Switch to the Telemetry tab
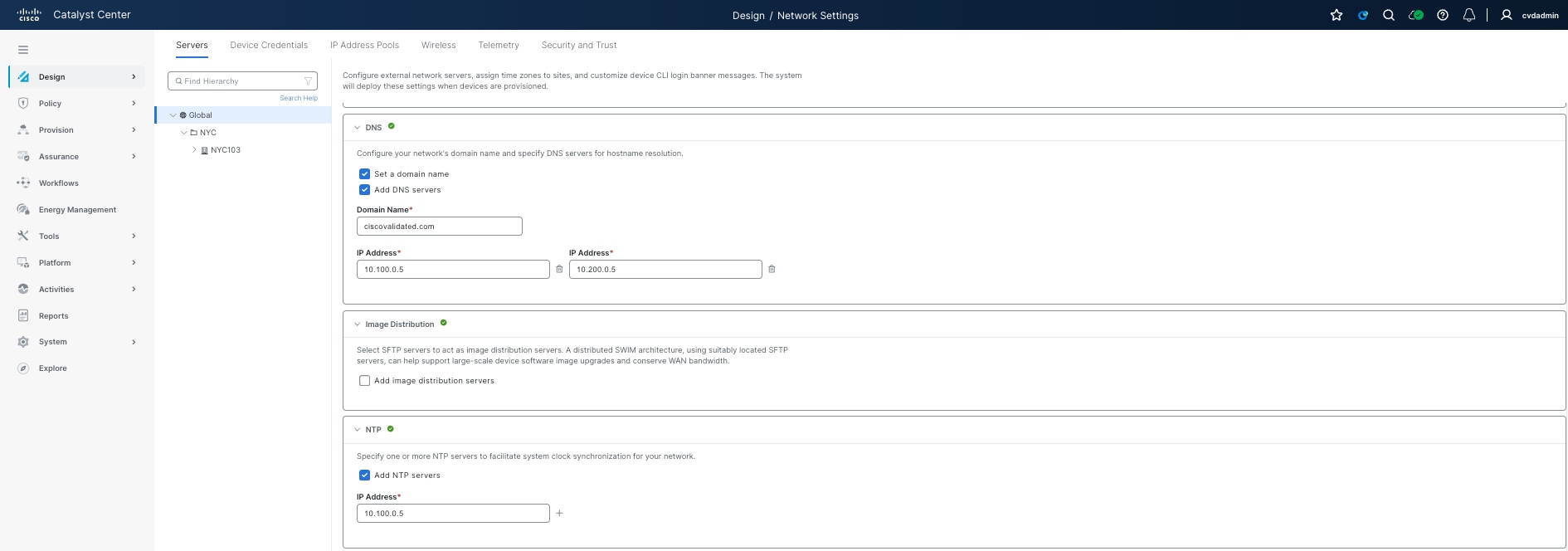Viewport: 1568px width, 551px height. 499,45
